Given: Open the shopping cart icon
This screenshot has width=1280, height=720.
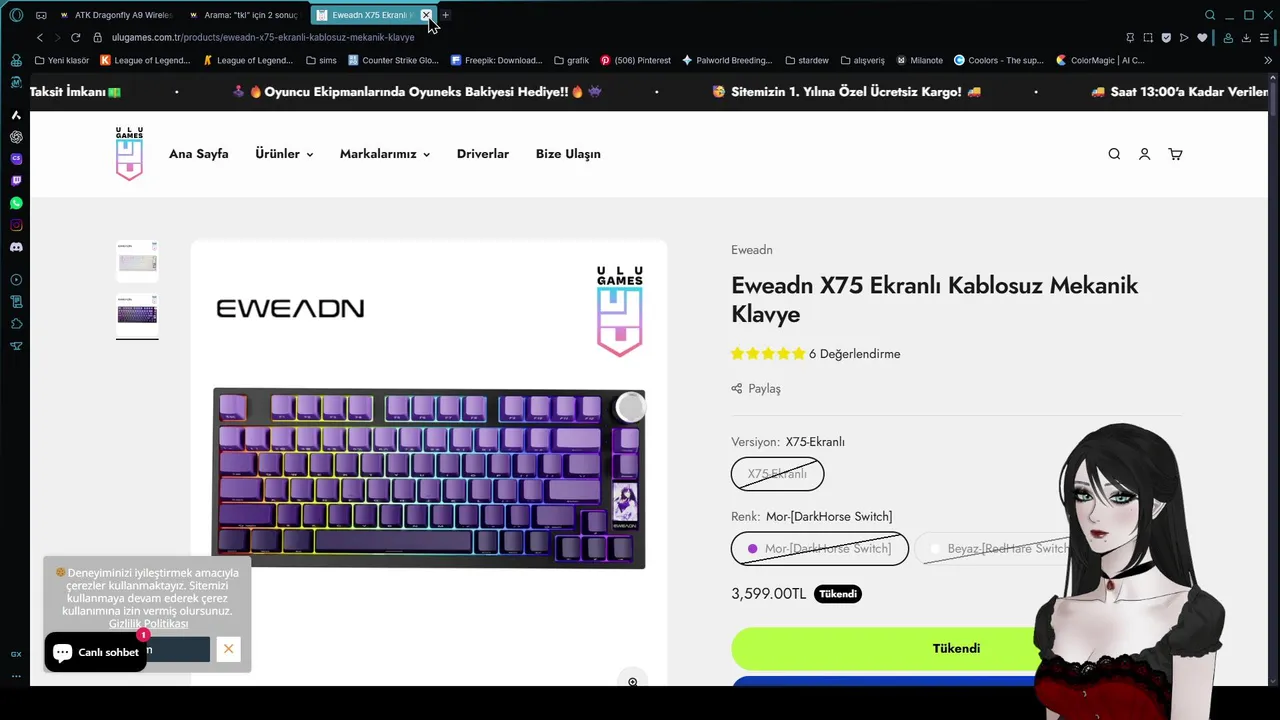Looking at the screenshot, I should [x=1175, y=154].
